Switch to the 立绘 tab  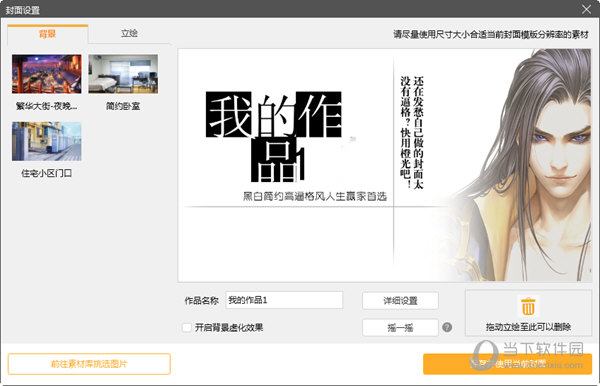(129, 34)
